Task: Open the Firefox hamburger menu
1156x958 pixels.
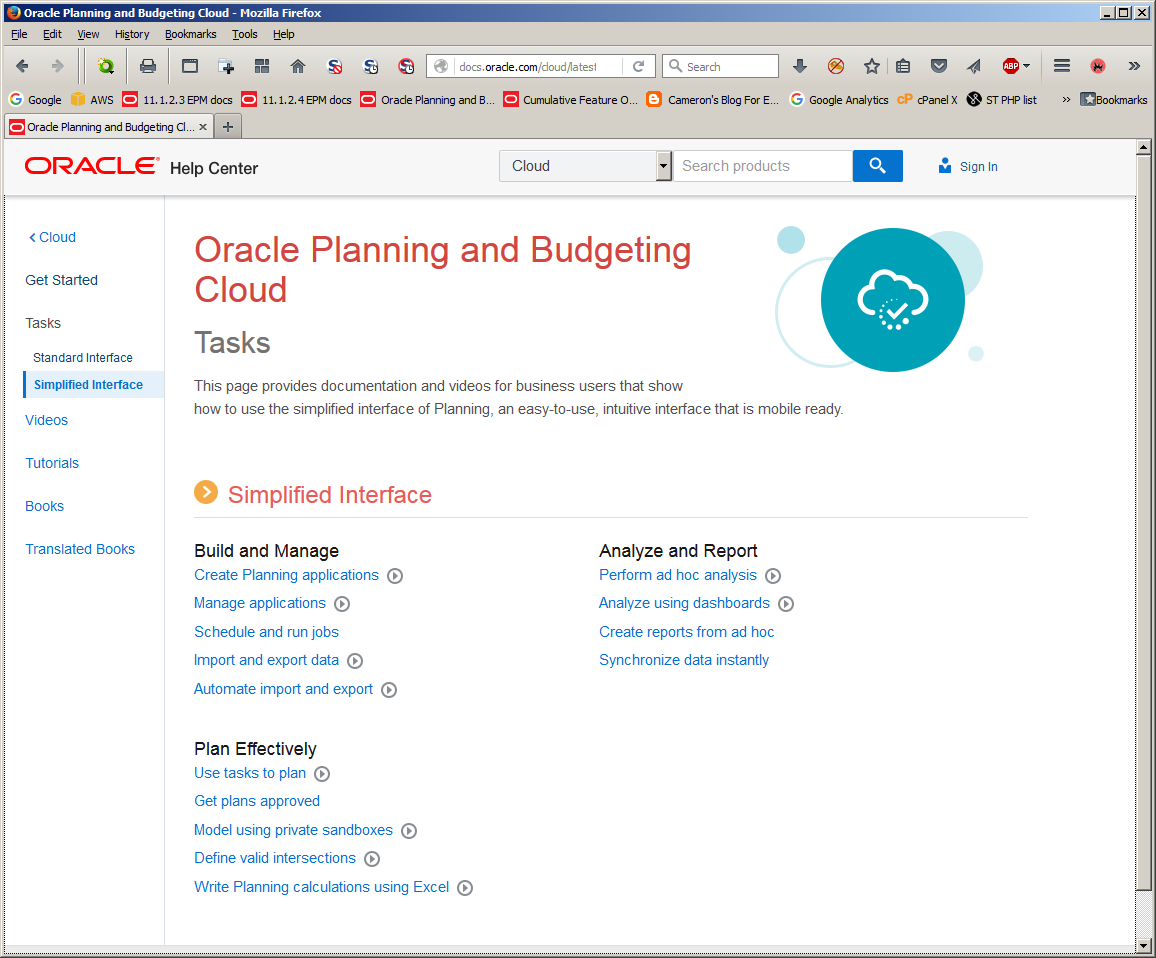Action: [x=1062, y=66]
